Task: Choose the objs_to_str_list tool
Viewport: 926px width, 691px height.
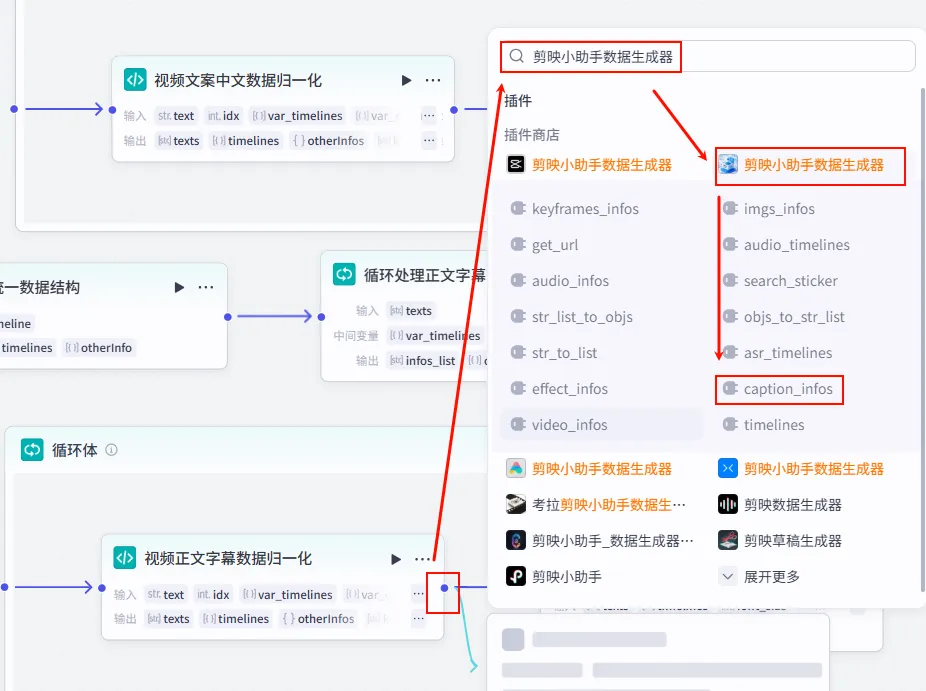Action: pos(784,317)
